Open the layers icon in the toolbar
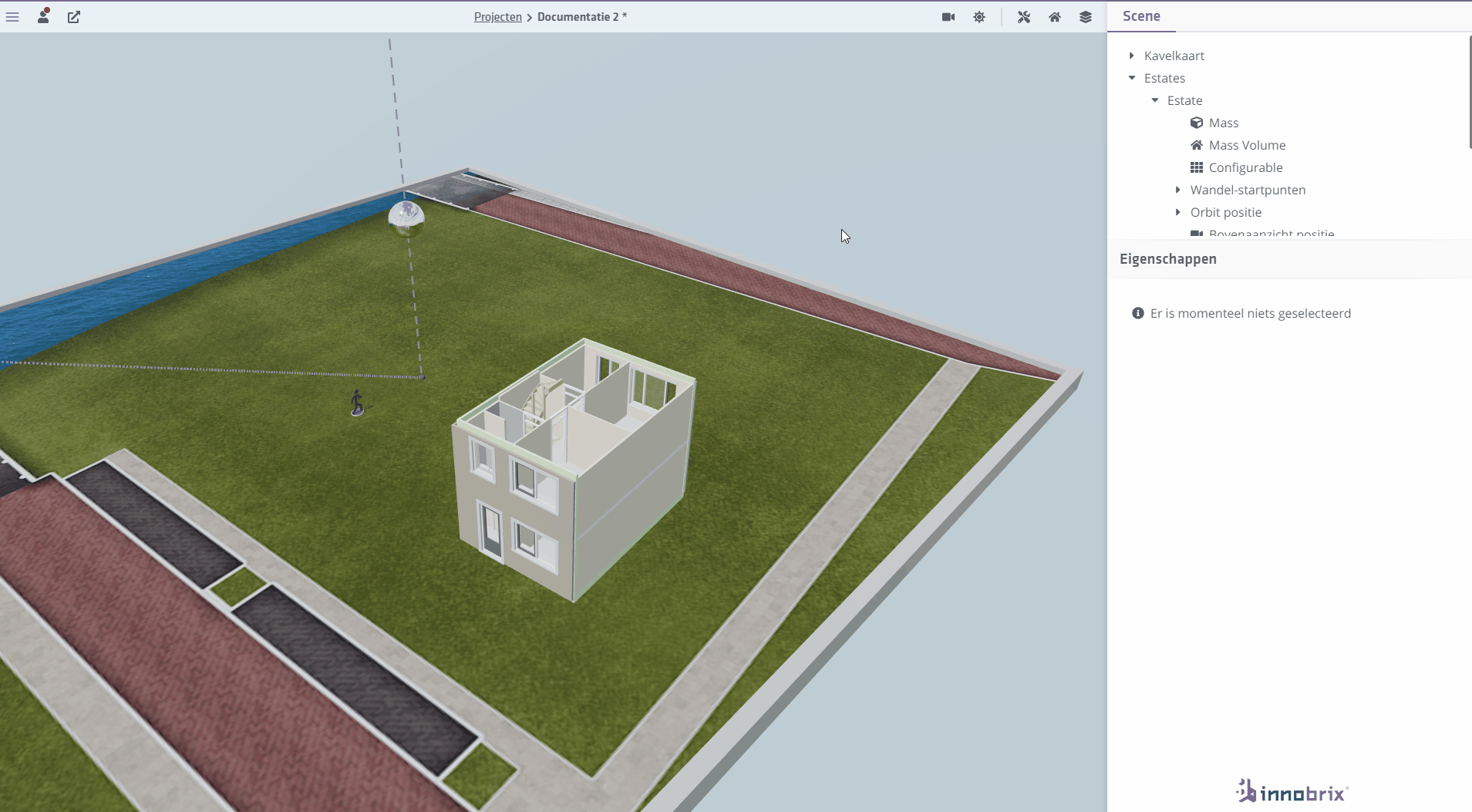This screenshot has width=1472, height=812. click(1085, 16)
